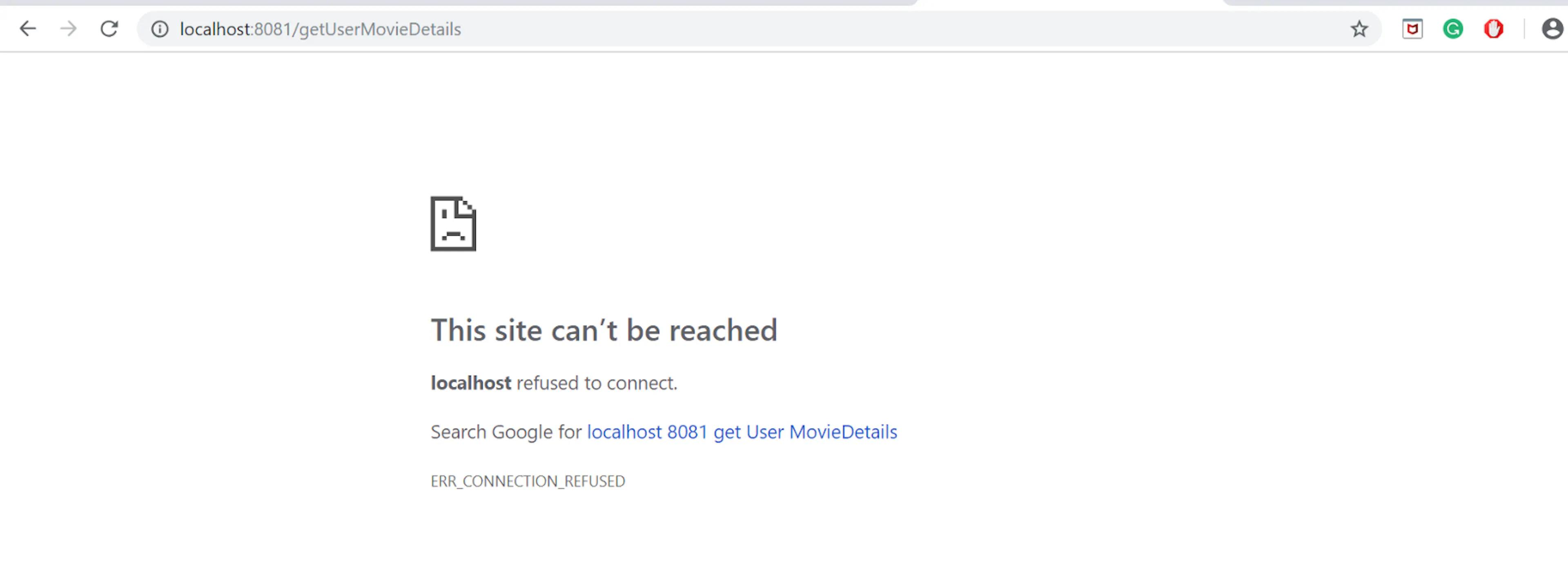Go back using the browser back arrow
The width and height of the screenshot is (1568, 586).
click(x=28, y=29)
